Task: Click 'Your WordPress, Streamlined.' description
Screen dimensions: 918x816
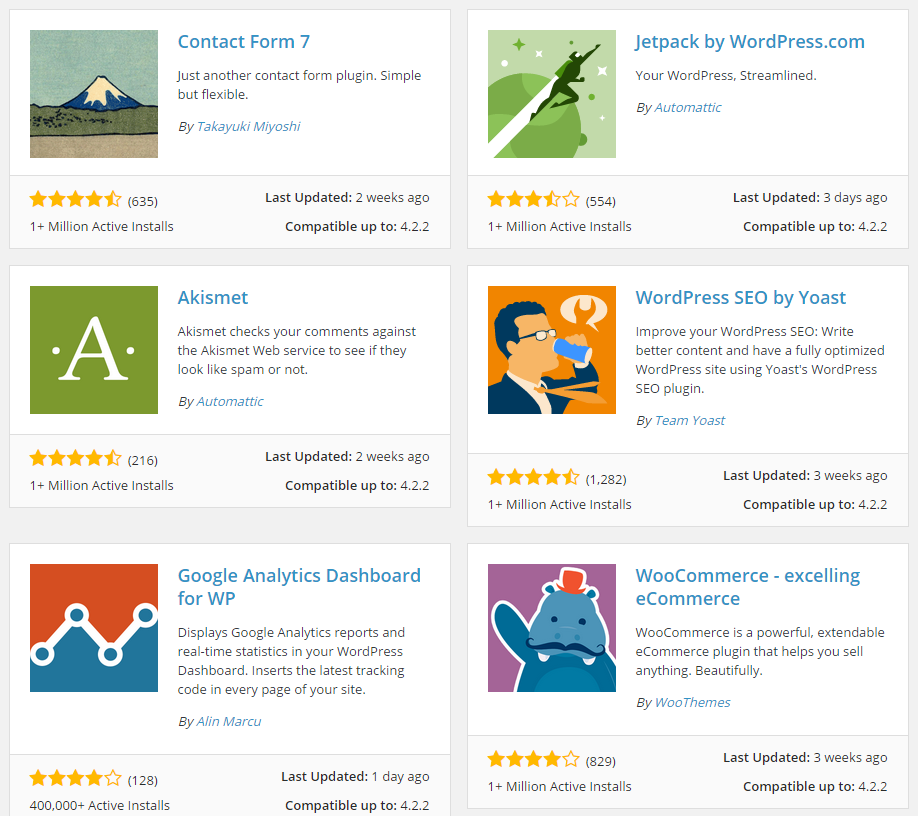Action: point(726,76)
